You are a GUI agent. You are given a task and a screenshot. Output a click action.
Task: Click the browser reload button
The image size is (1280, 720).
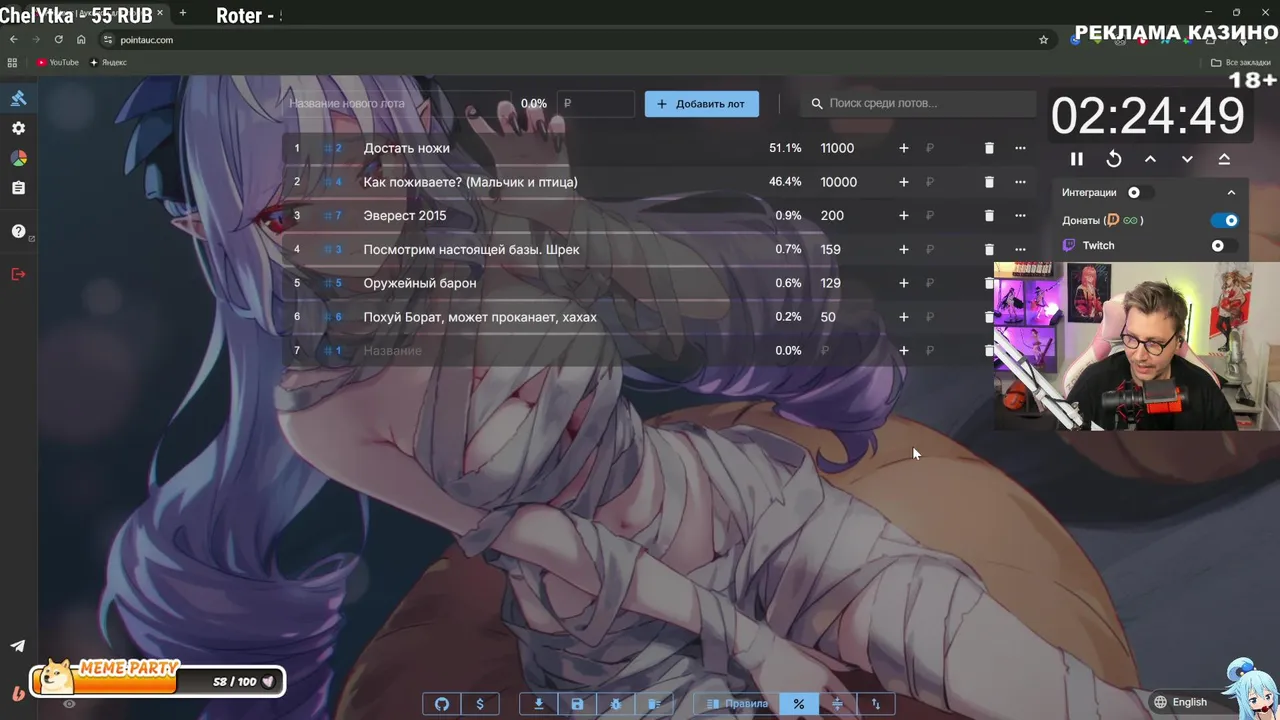58,40
